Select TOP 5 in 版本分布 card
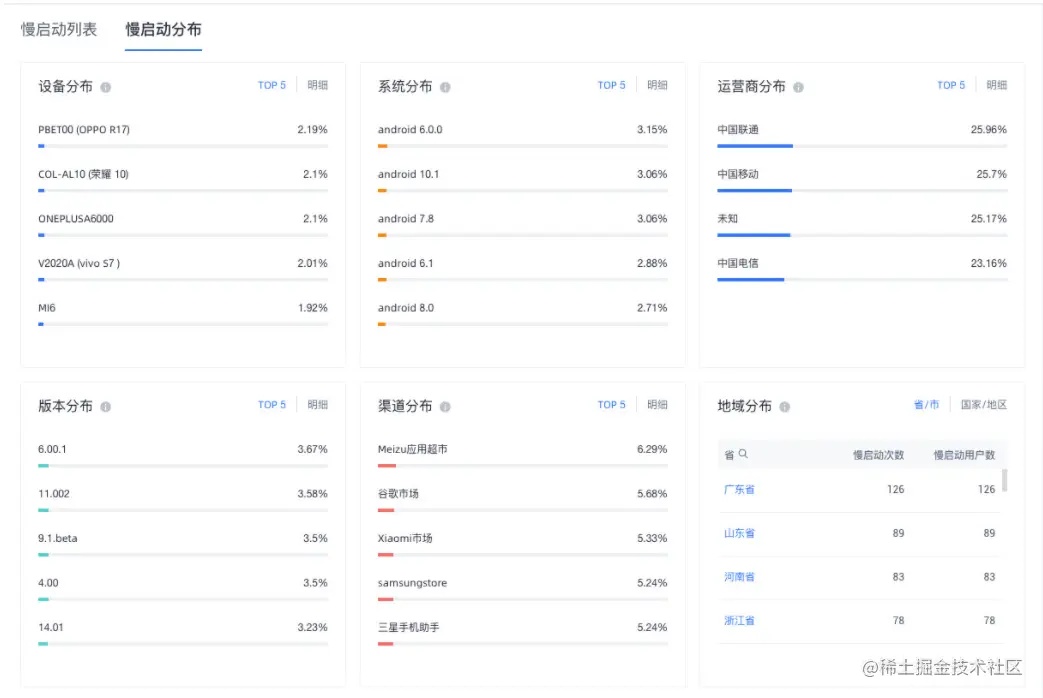Viewport: 1043px width, 698px height. (x=271, y=405)
